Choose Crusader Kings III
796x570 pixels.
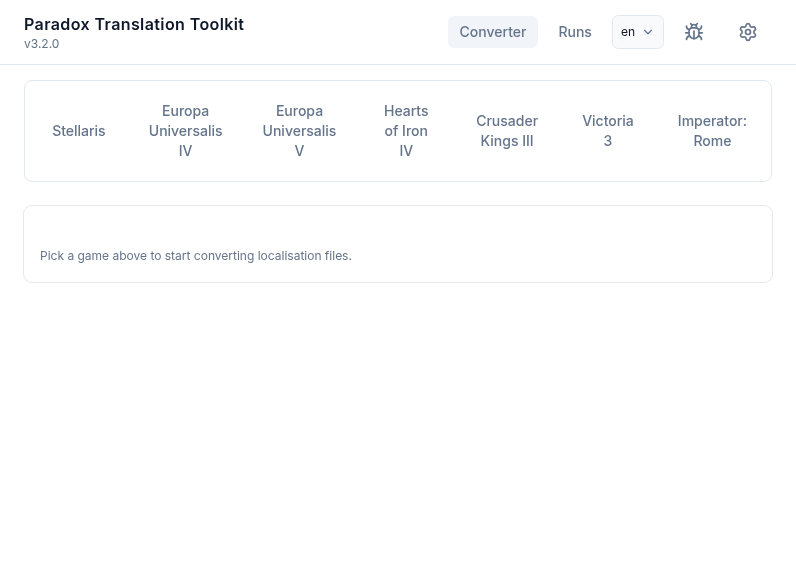507,131
